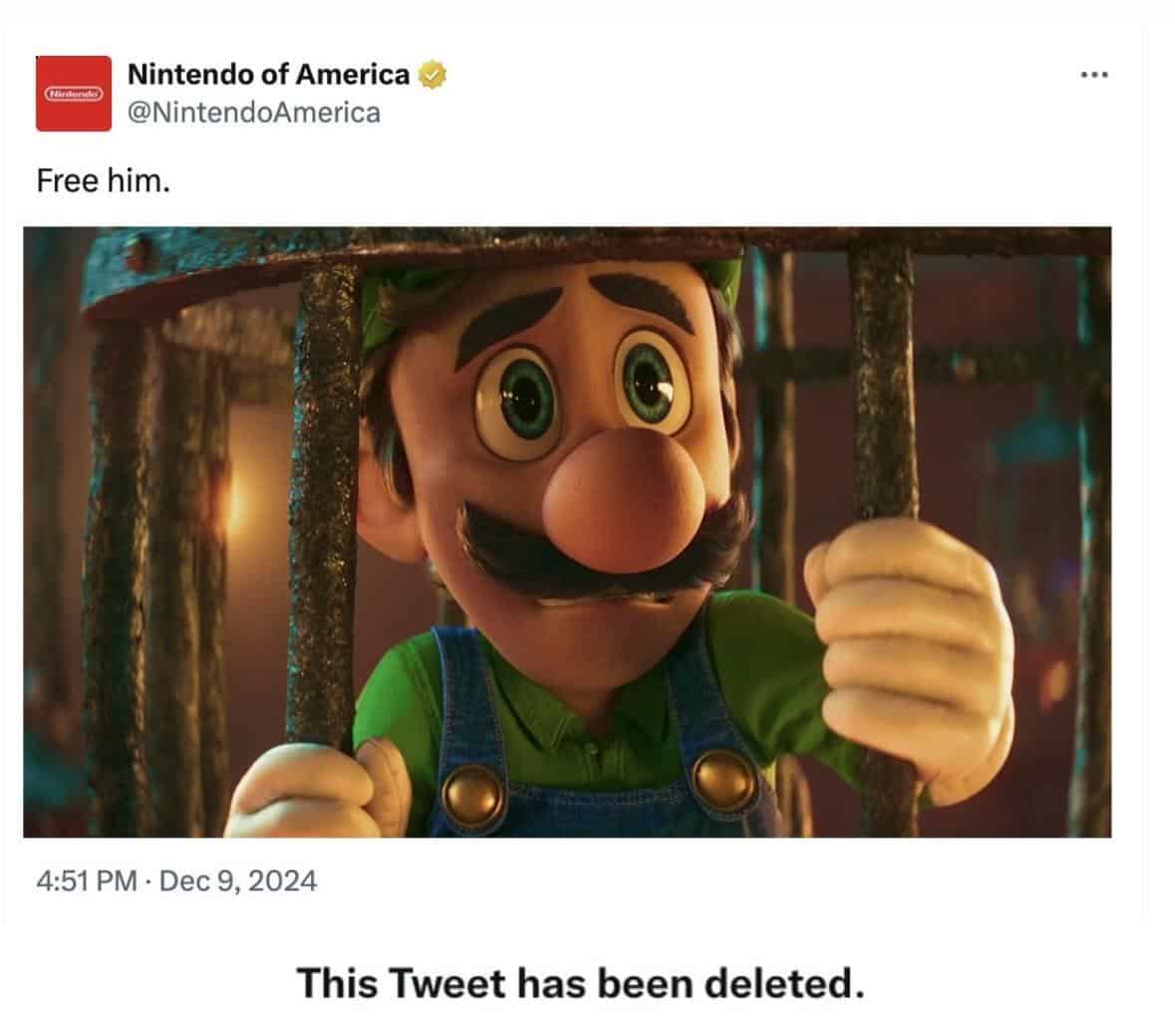Click the right gold overall button

723,777
